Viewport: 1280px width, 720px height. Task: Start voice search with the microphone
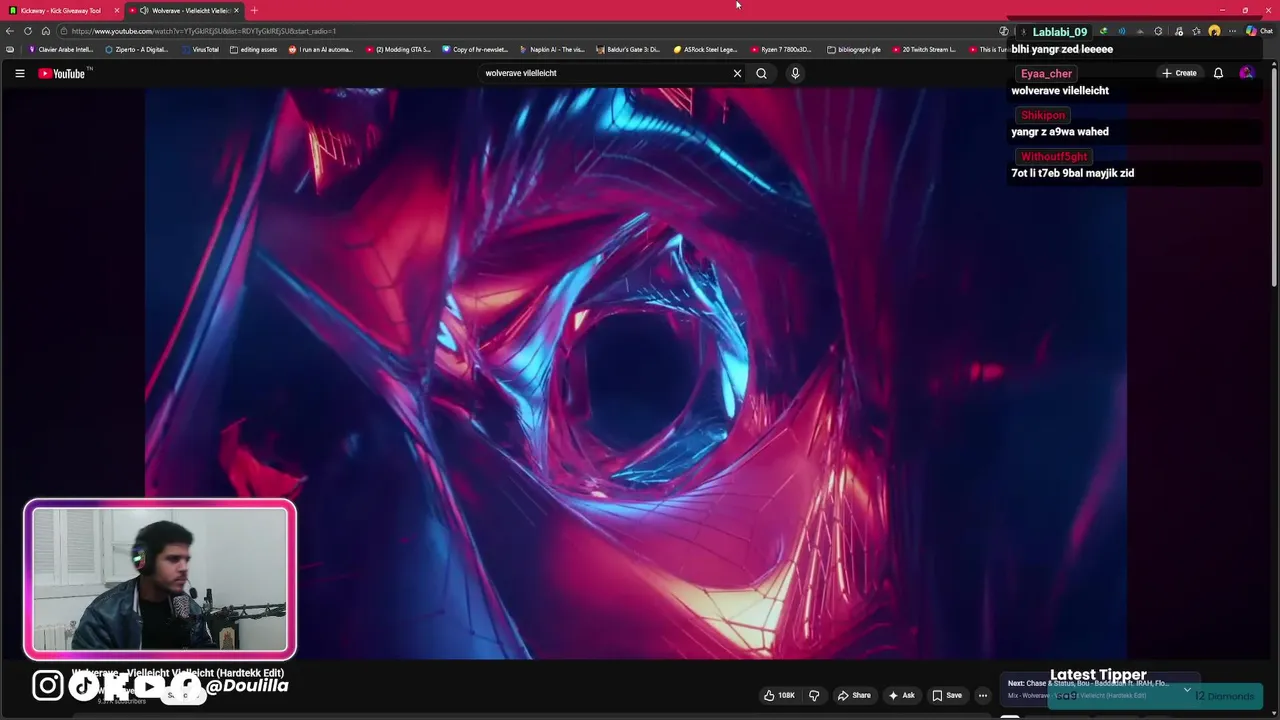click(795, 73)
